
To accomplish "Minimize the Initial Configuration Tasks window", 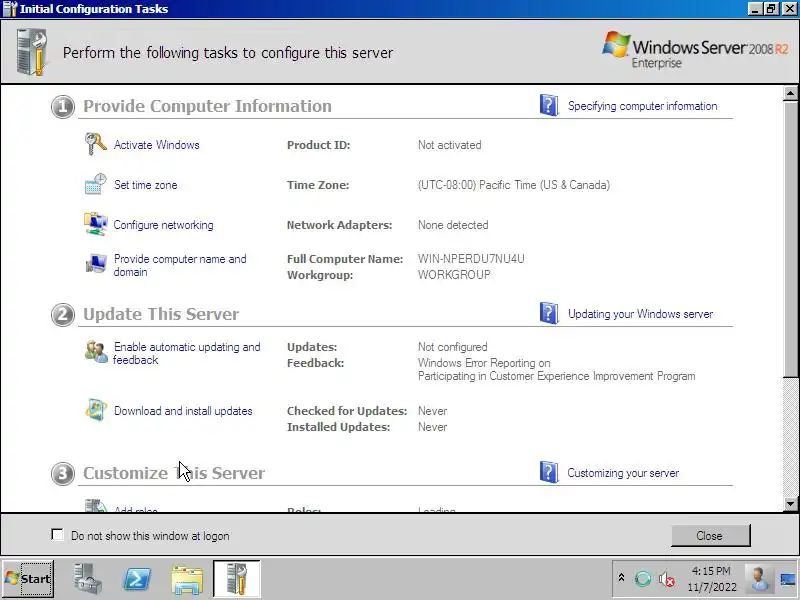I will coord(755,9).
